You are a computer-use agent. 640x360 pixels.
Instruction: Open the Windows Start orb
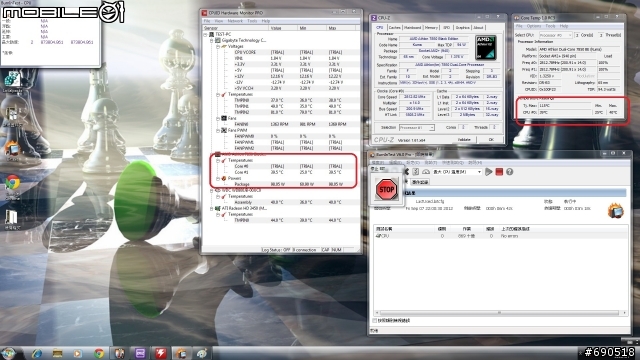[x=9, y=353]
